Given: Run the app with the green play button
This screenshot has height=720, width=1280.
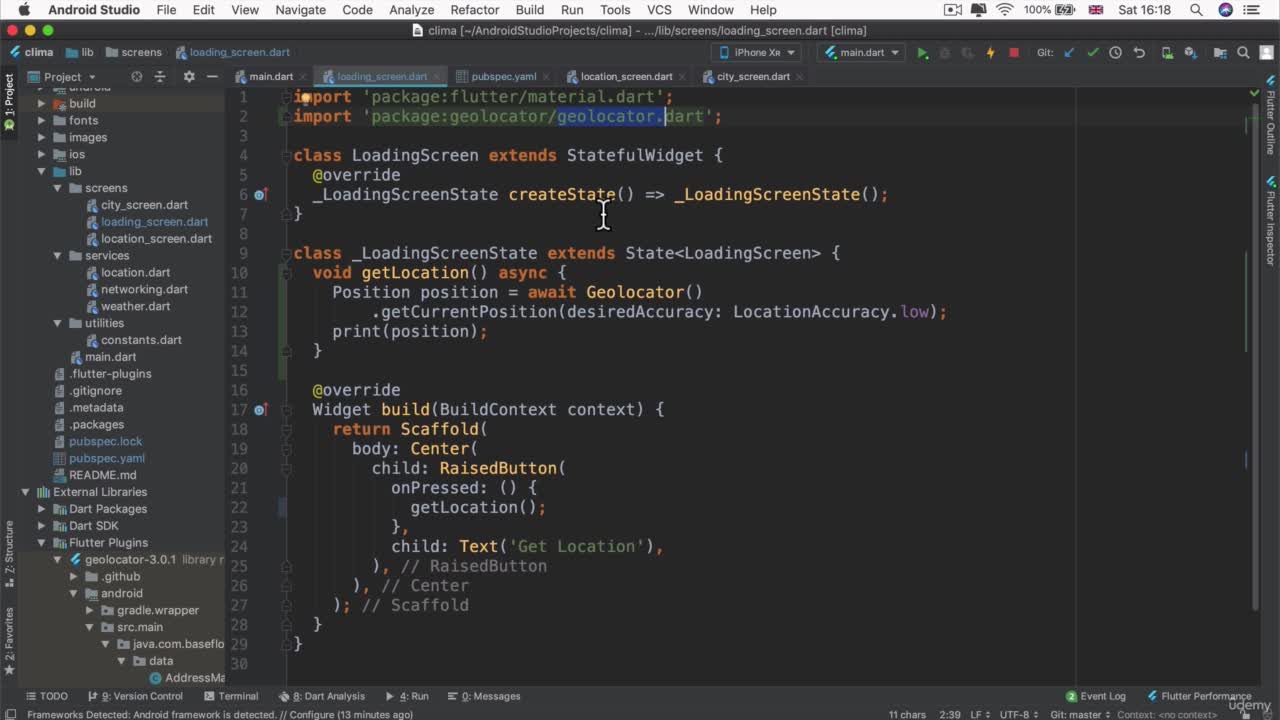Looking at the screenshot, I should (922, 52).
